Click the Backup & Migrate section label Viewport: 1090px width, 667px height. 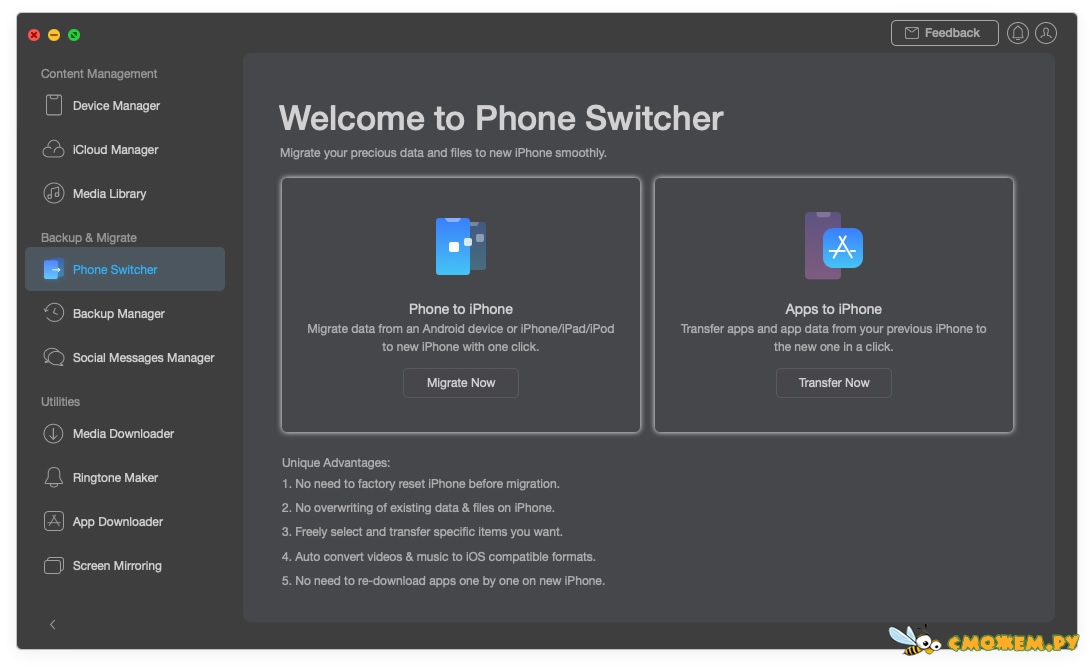pos(89,238)
